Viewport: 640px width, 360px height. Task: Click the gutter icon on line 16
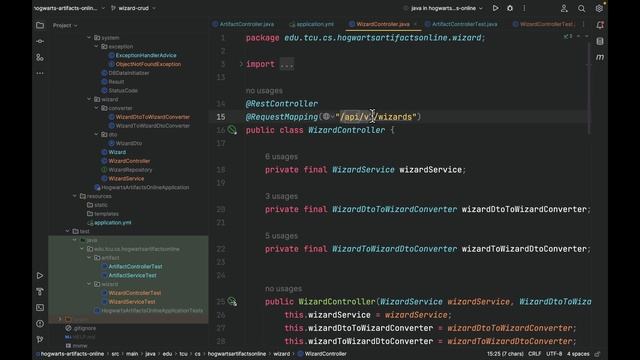coord(232,130)
